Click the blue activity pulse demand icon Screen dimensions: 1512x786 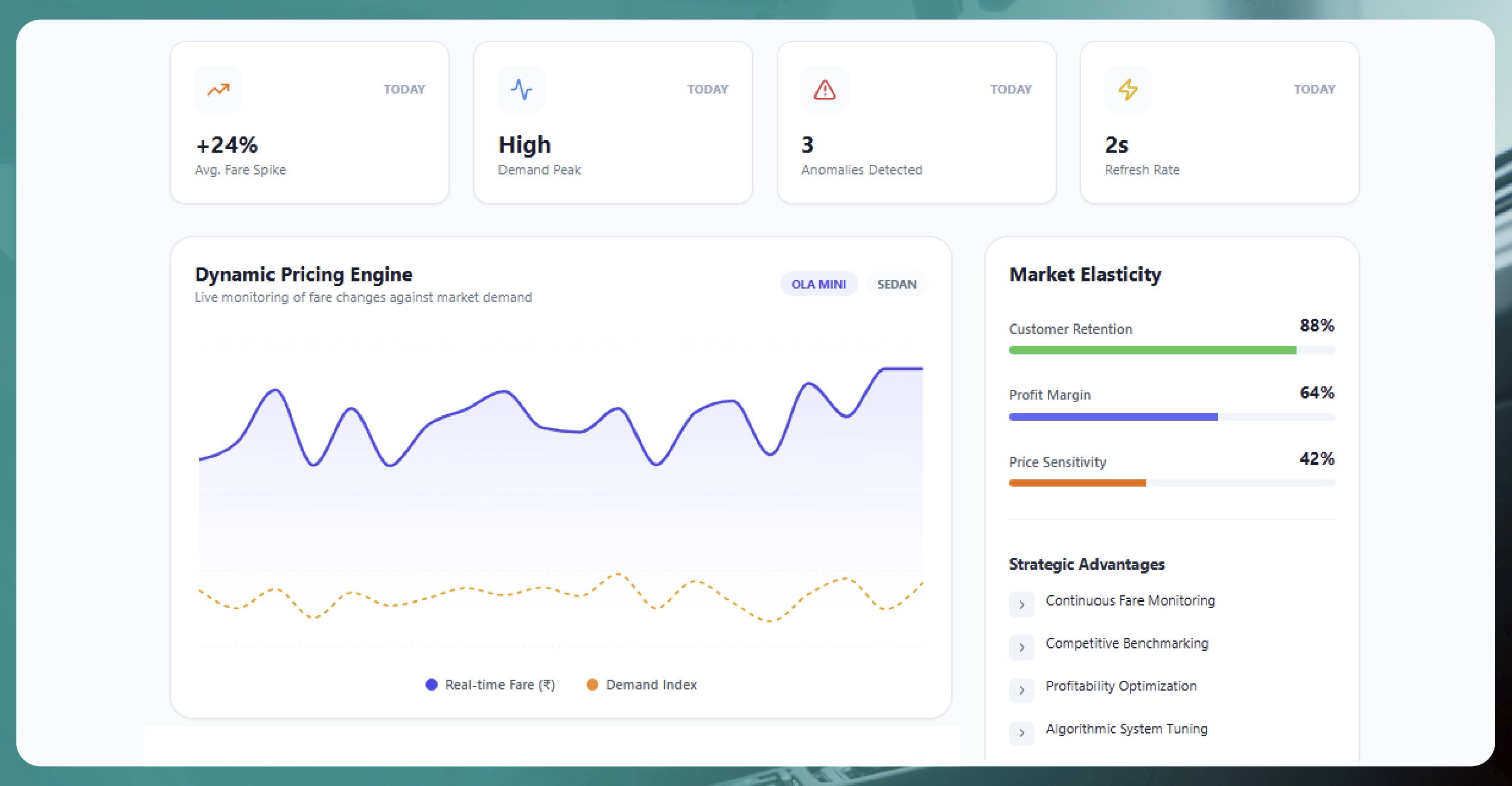522,90
